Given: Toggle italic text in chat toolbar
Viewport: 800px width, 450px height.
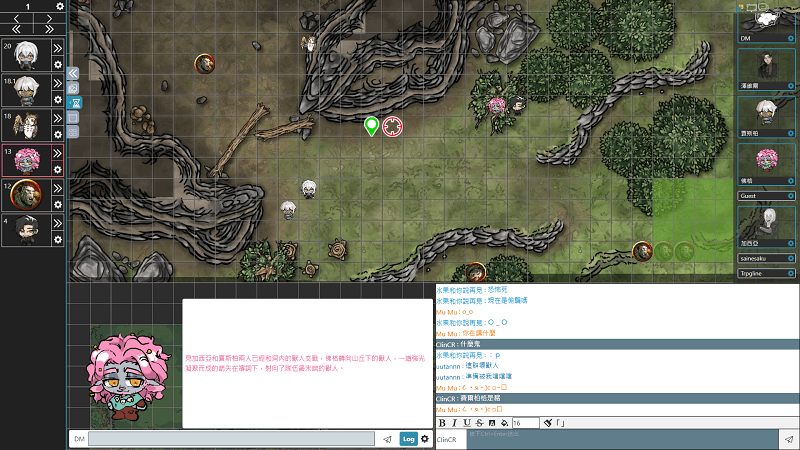Looking at the screenshot, I should coord(455,423).
